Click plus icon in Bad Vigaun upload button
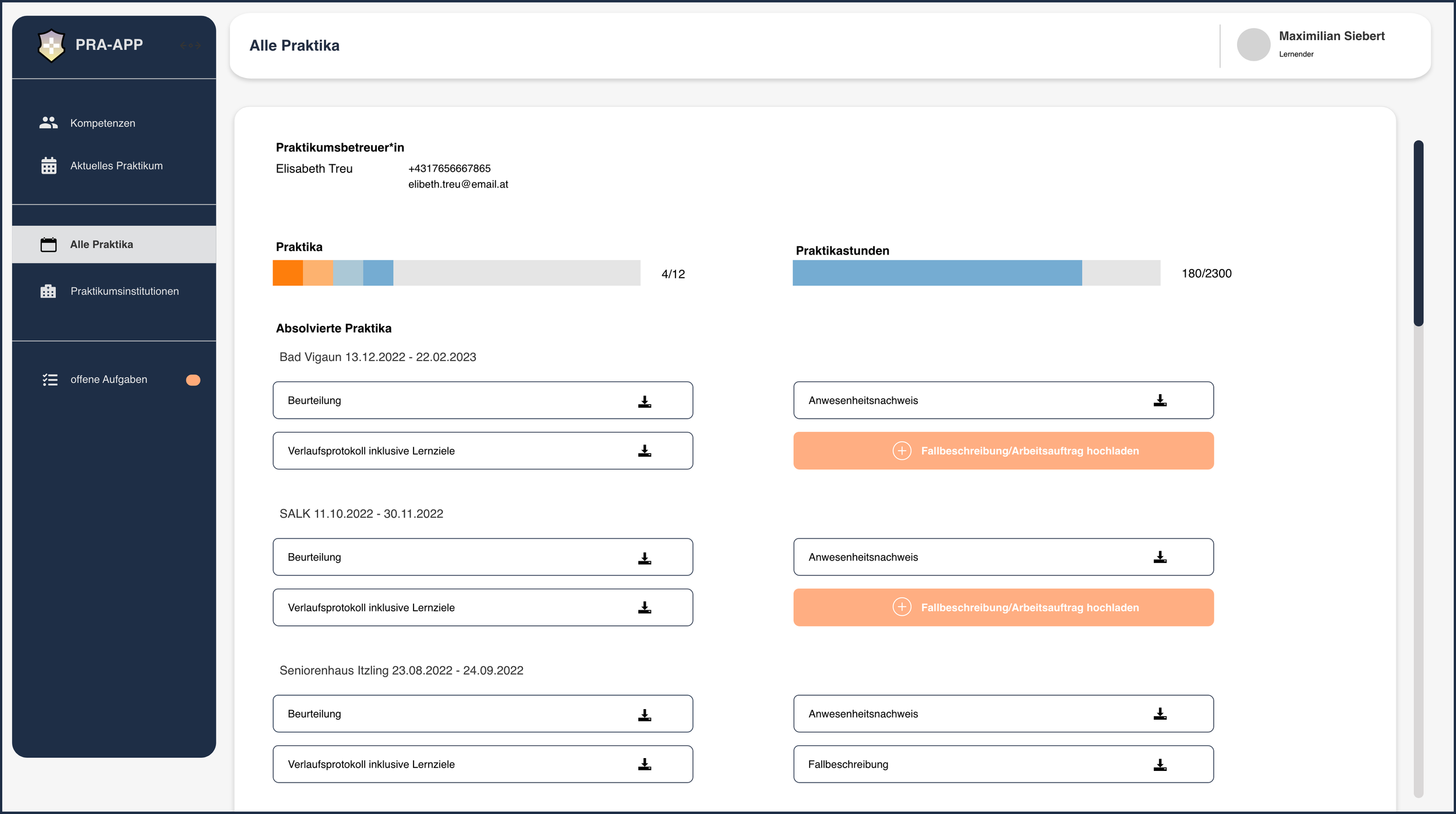Image resolution: width=1456 pixels, height=814 pixels. pyautogui.click(x=902, y=451)
